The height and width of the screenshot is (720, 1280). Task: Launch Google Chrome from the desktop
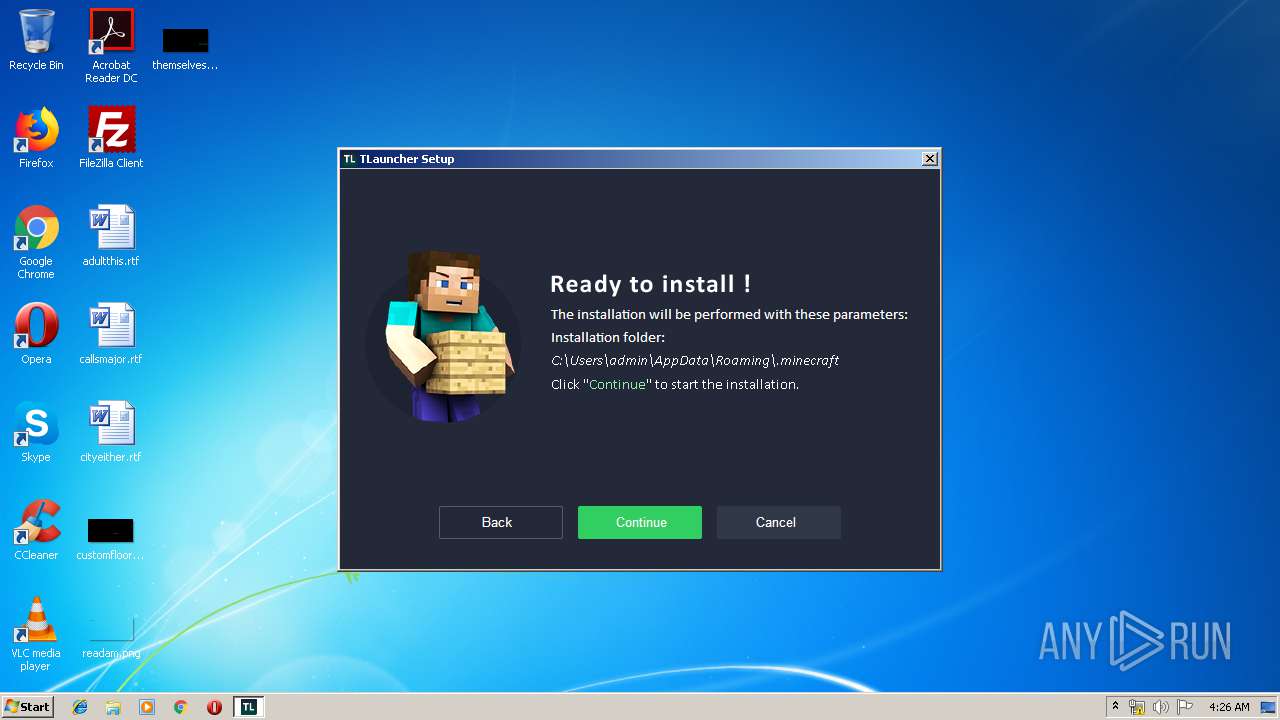[36, 242]
